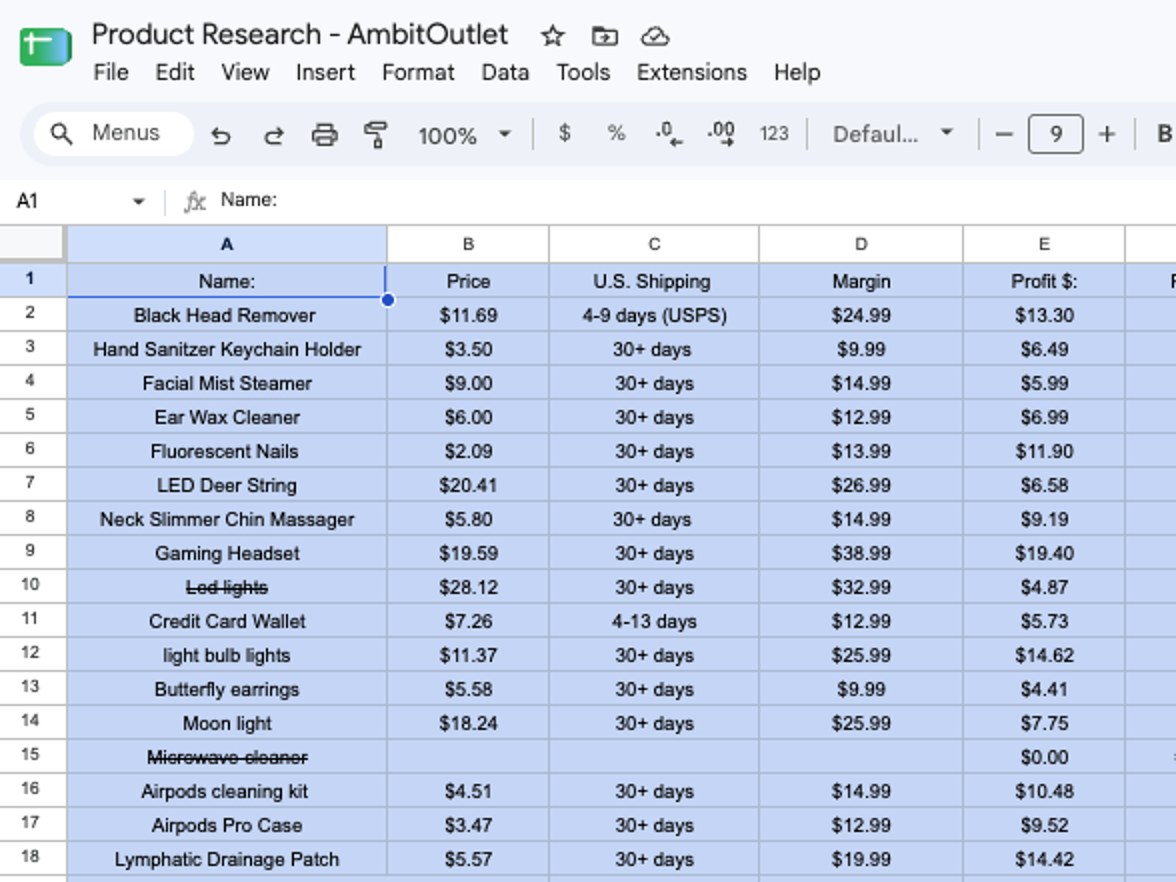Format as percent
Screen dimensions: 1176x882
[x=616, y=134]
